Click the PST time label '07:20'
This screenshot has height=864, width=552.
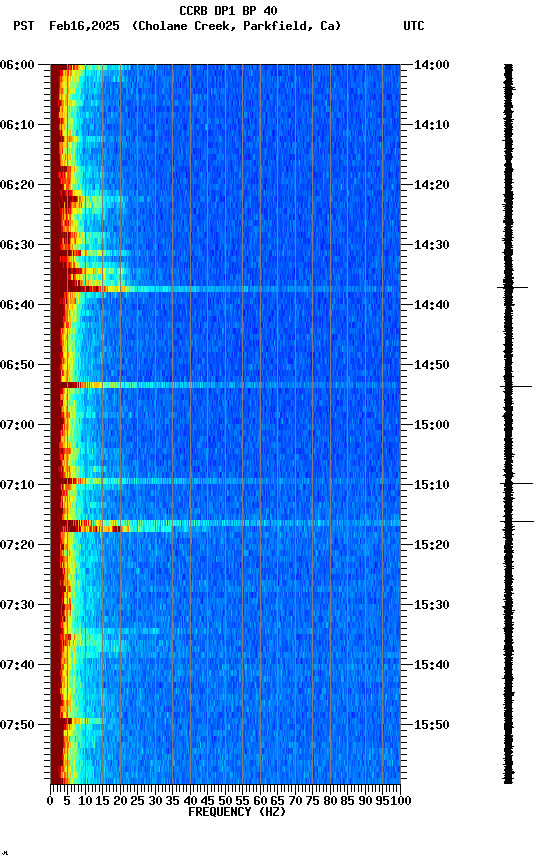[17, 546]
